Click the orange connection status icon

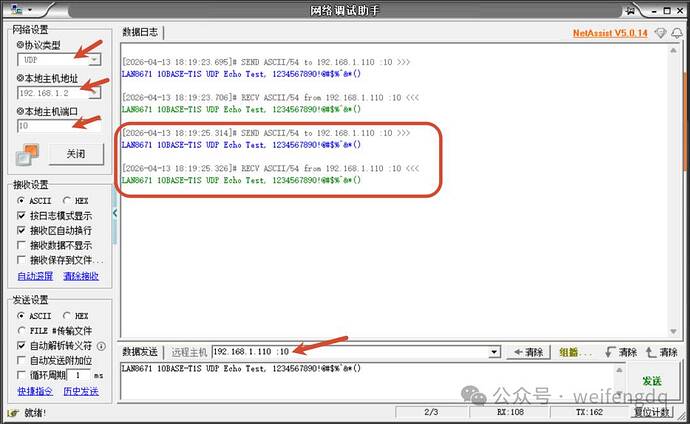[x=27, y=154]
